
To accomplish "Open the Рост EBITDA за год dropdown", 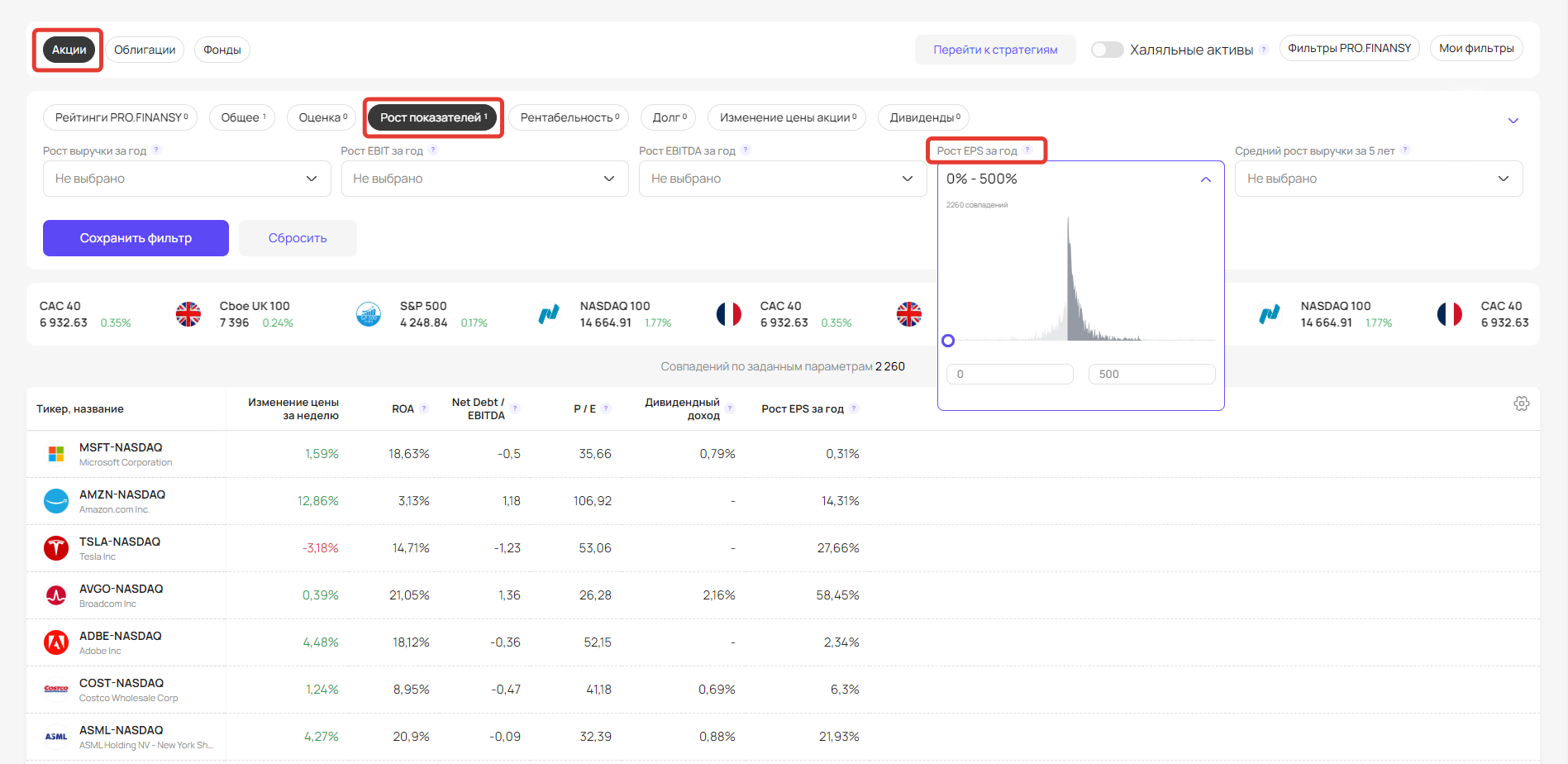I will point(783,179).
